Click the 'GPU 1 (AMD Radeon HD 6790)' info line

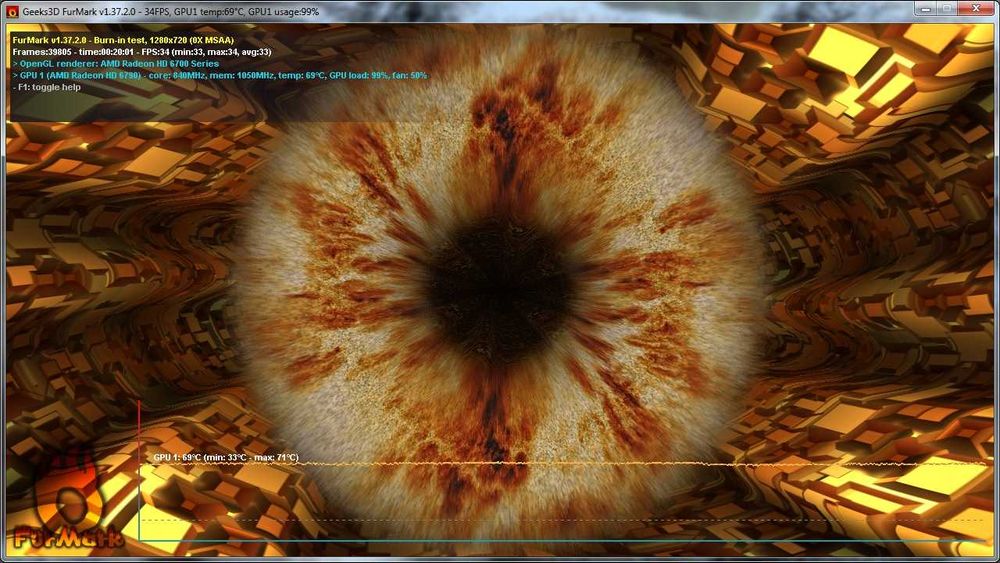pyautogui.click(x=220, y=75)
